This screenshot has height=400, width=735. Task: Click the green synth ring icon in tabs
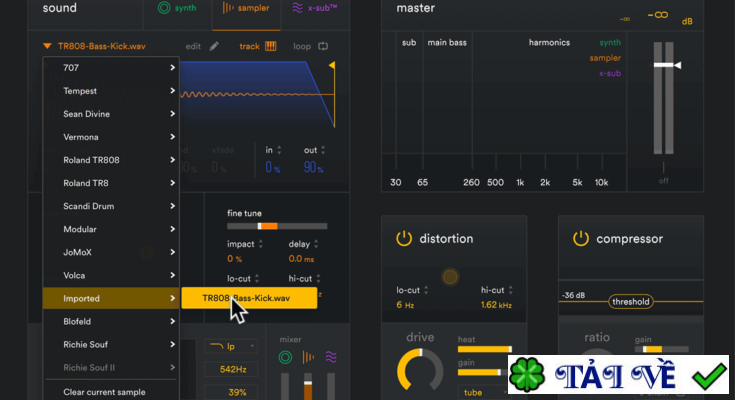[x=164, y=8]
